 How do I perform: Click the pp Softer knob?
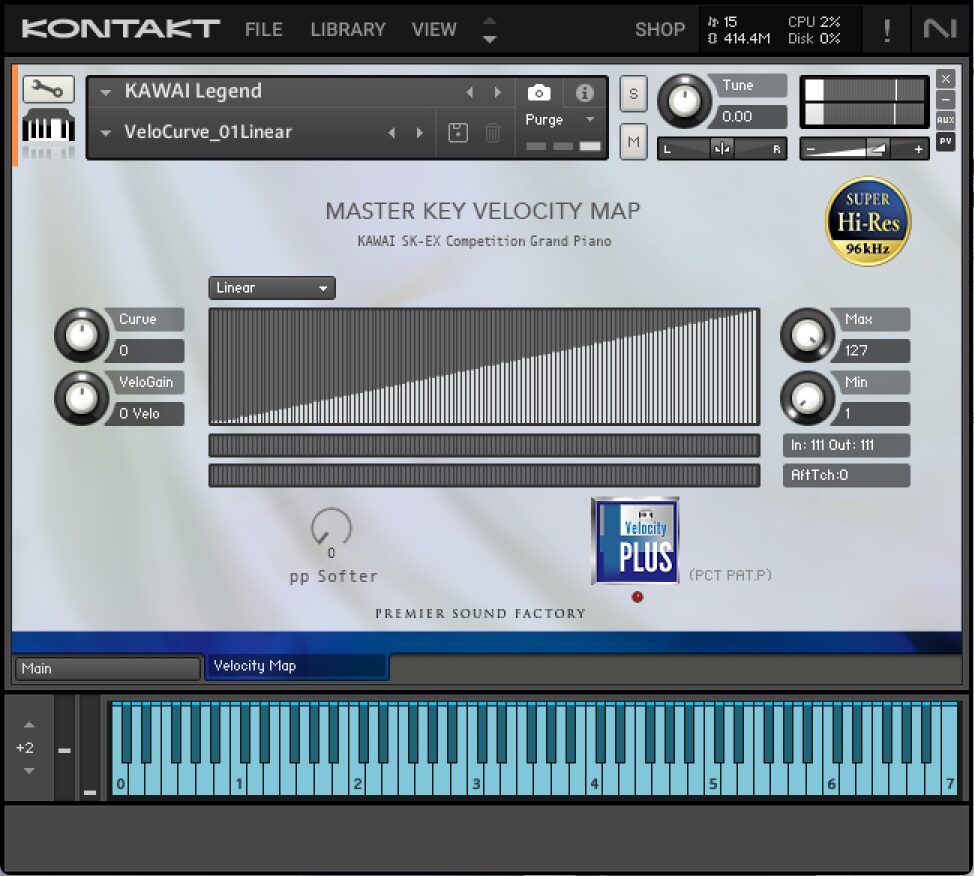coord(331,527)
